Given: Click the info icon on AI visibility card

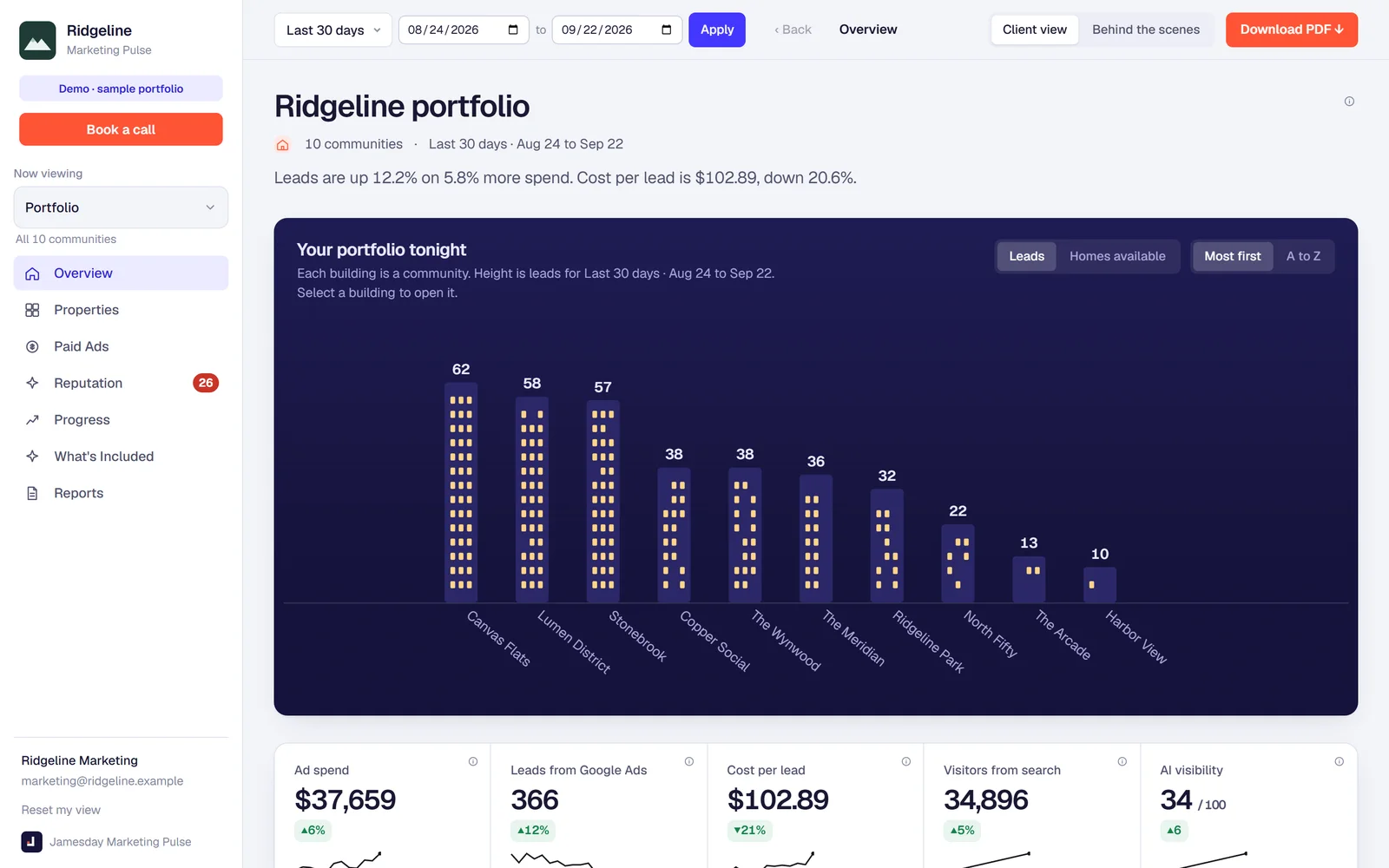Looking at the screenshot, I should (1340, 761).
